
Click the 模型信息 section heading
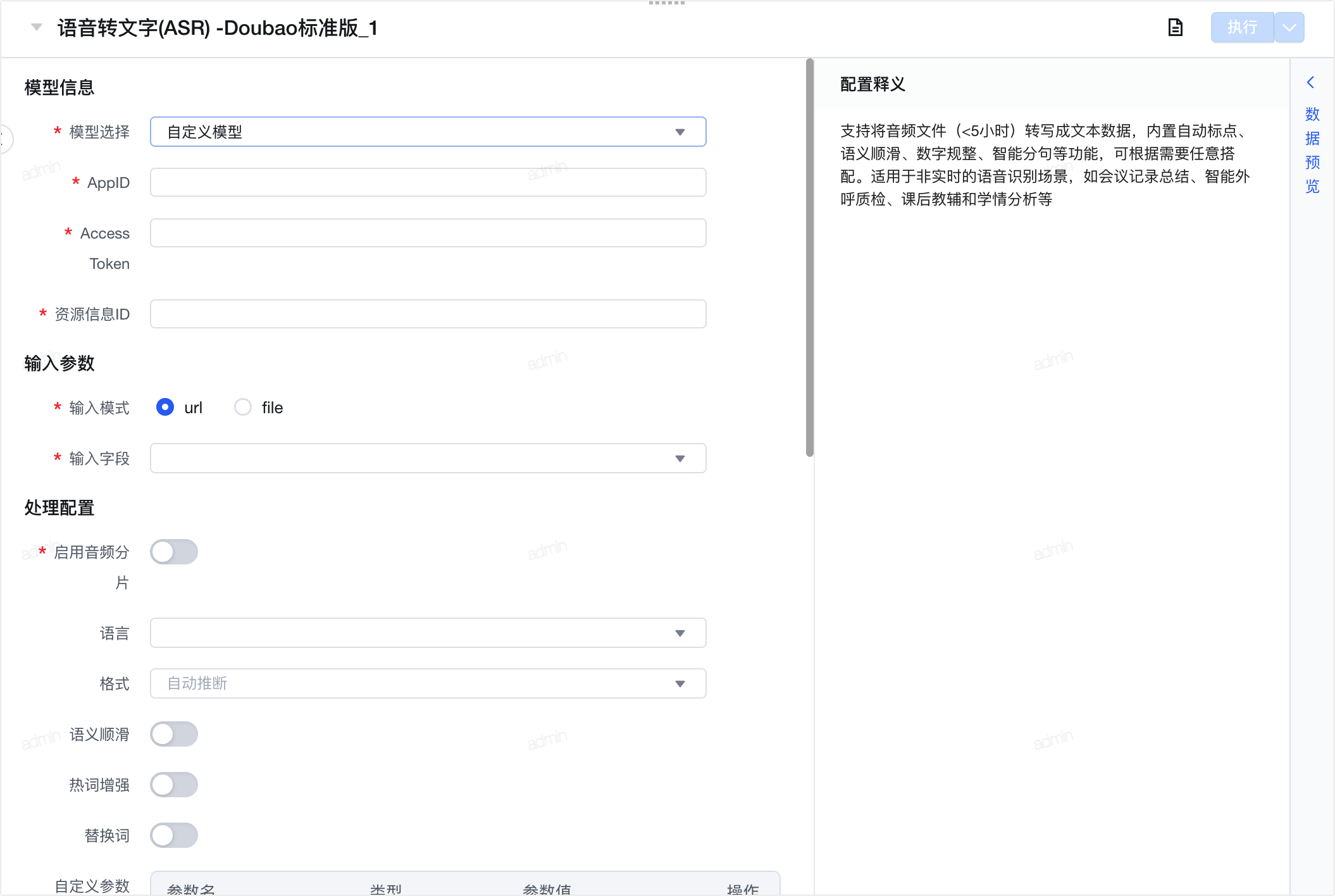[x=59, y=87]
